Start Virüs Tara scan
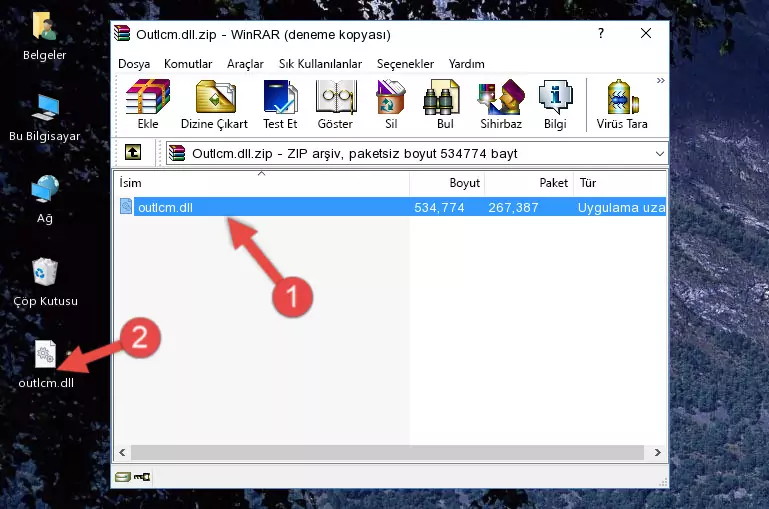 coord(622,104)
